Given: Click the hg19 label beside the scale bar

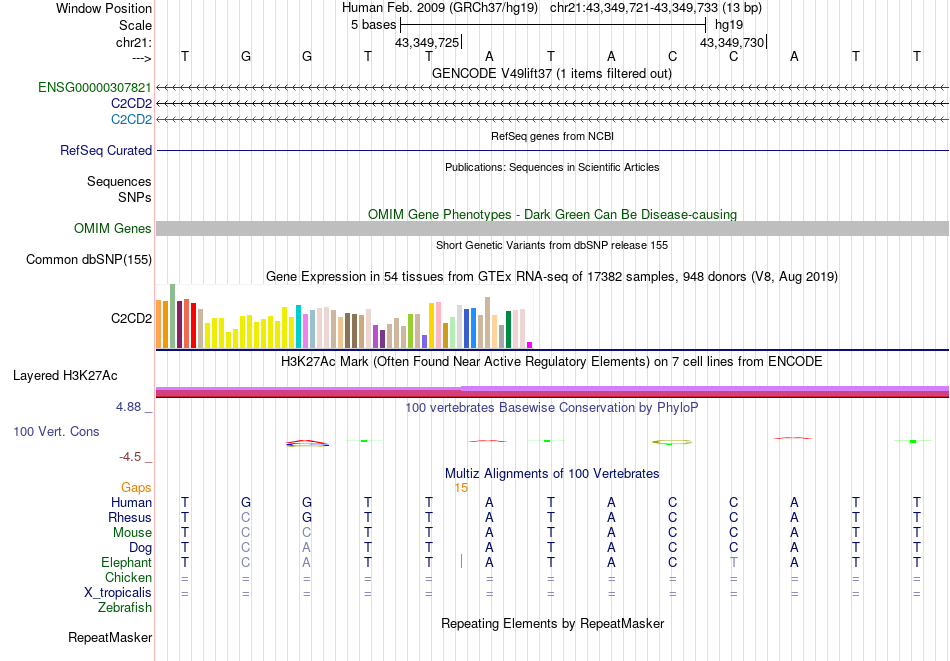Looking at the screenshot, I should pyautogui.click(x=729, y=25).
